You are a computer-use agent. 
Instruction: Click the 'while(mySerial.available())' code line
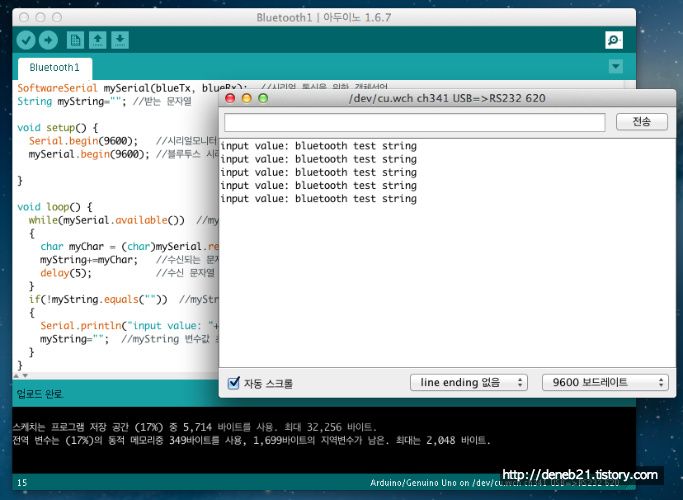coord(107,220)
